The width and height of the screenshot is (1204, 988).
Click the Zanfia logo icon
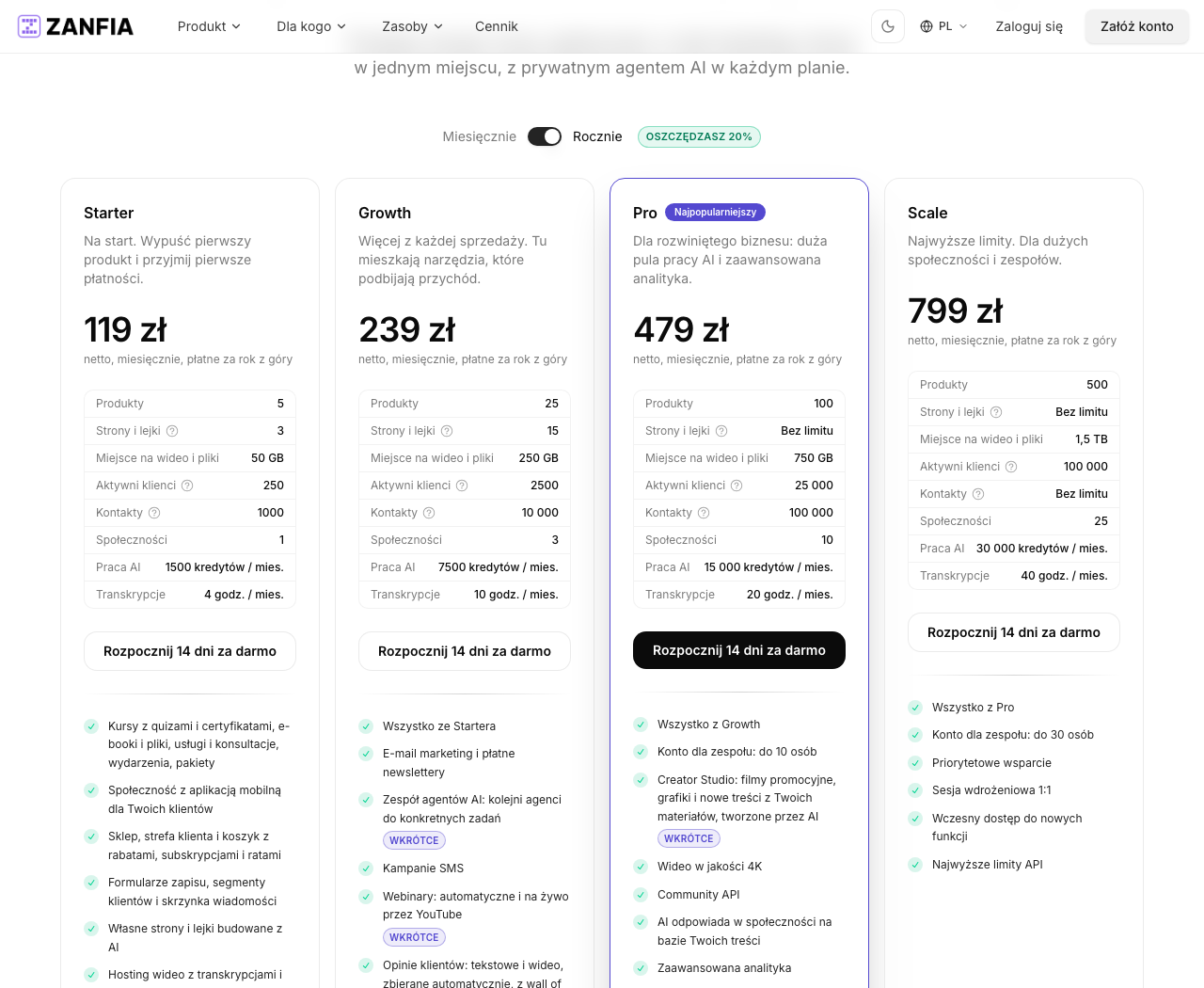click(29, 26)
